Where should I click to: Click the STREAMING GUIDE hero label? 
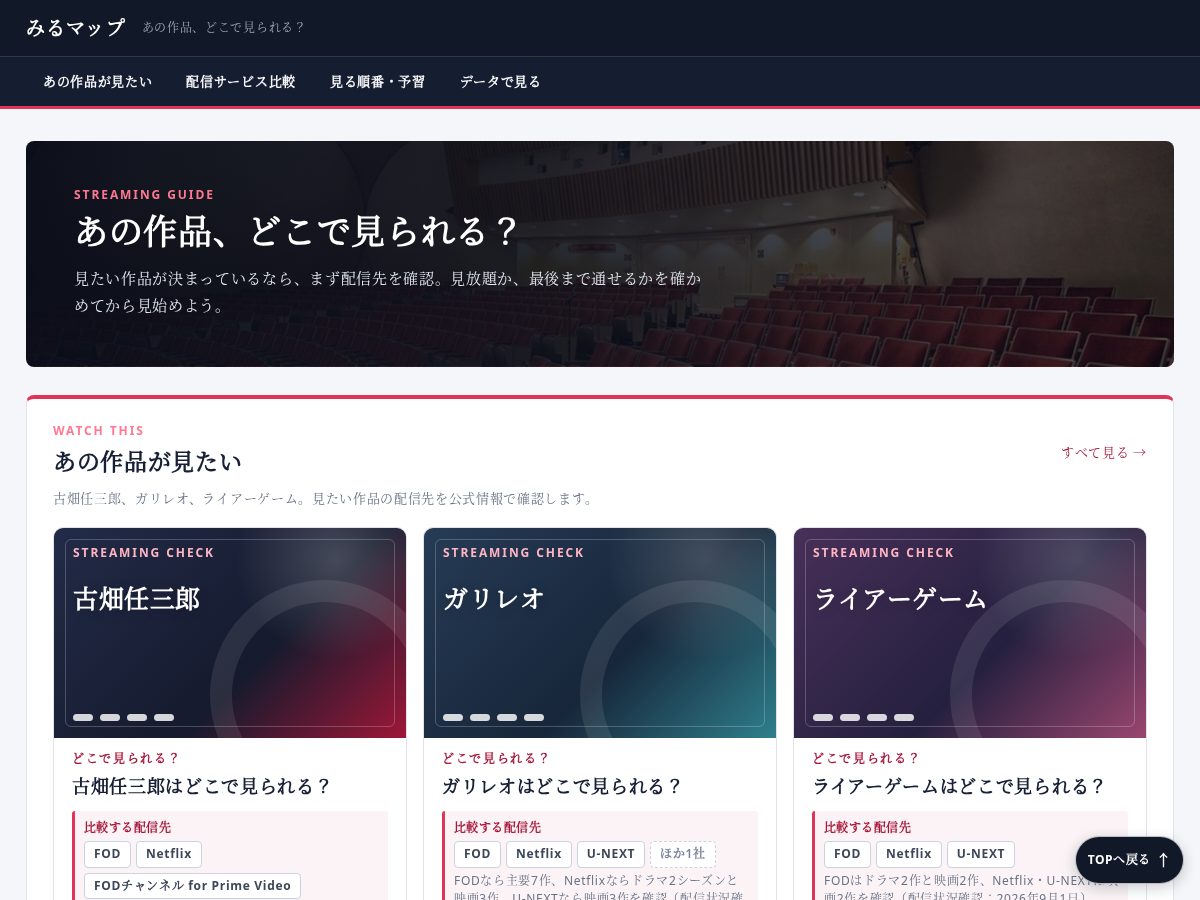click(x=144, y=195)
